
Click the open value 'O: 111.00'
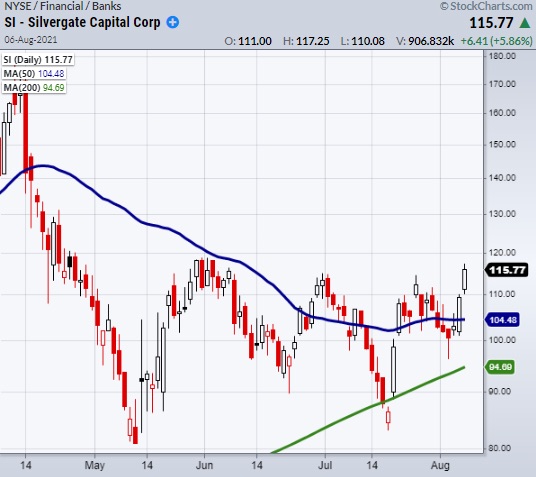click(x=248, y=41)
